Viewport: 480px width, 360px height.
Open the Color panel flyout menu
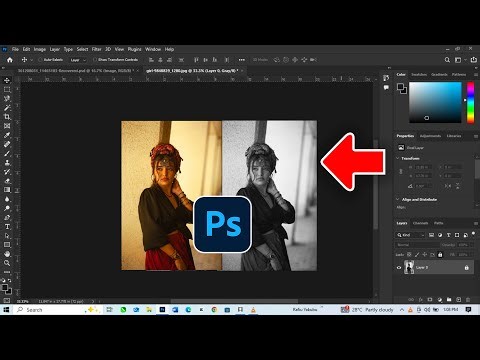tap(475, 74)
